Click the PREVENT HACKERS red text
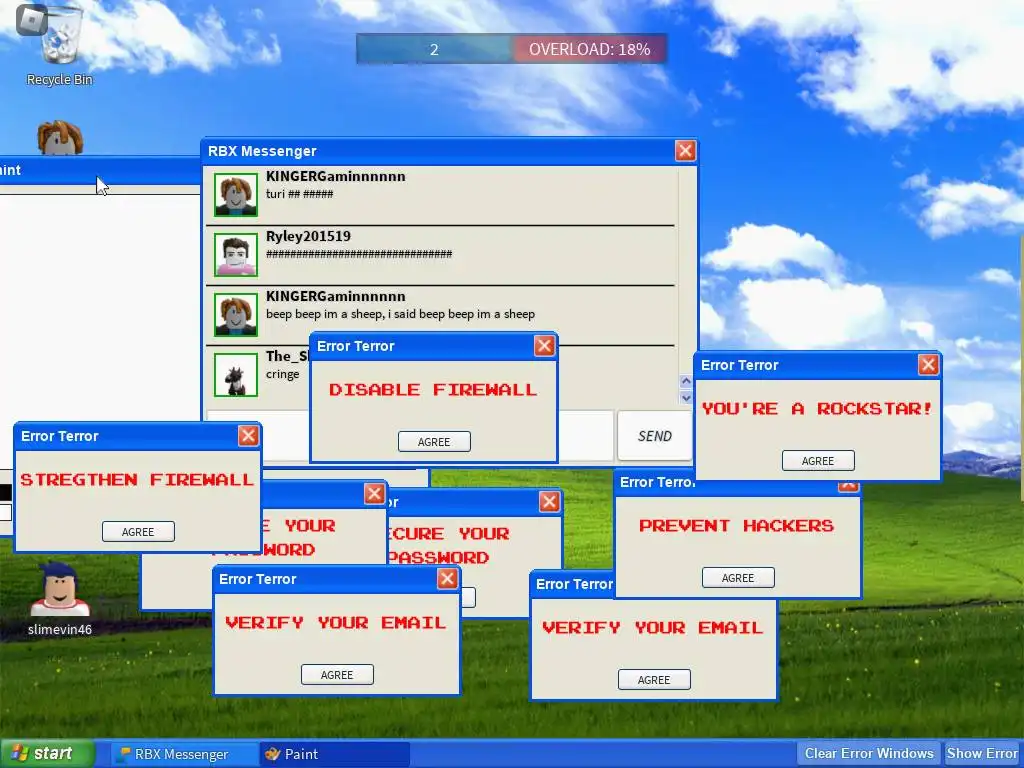The width and height of the screenshot is (1024, 768). [737, 526]
